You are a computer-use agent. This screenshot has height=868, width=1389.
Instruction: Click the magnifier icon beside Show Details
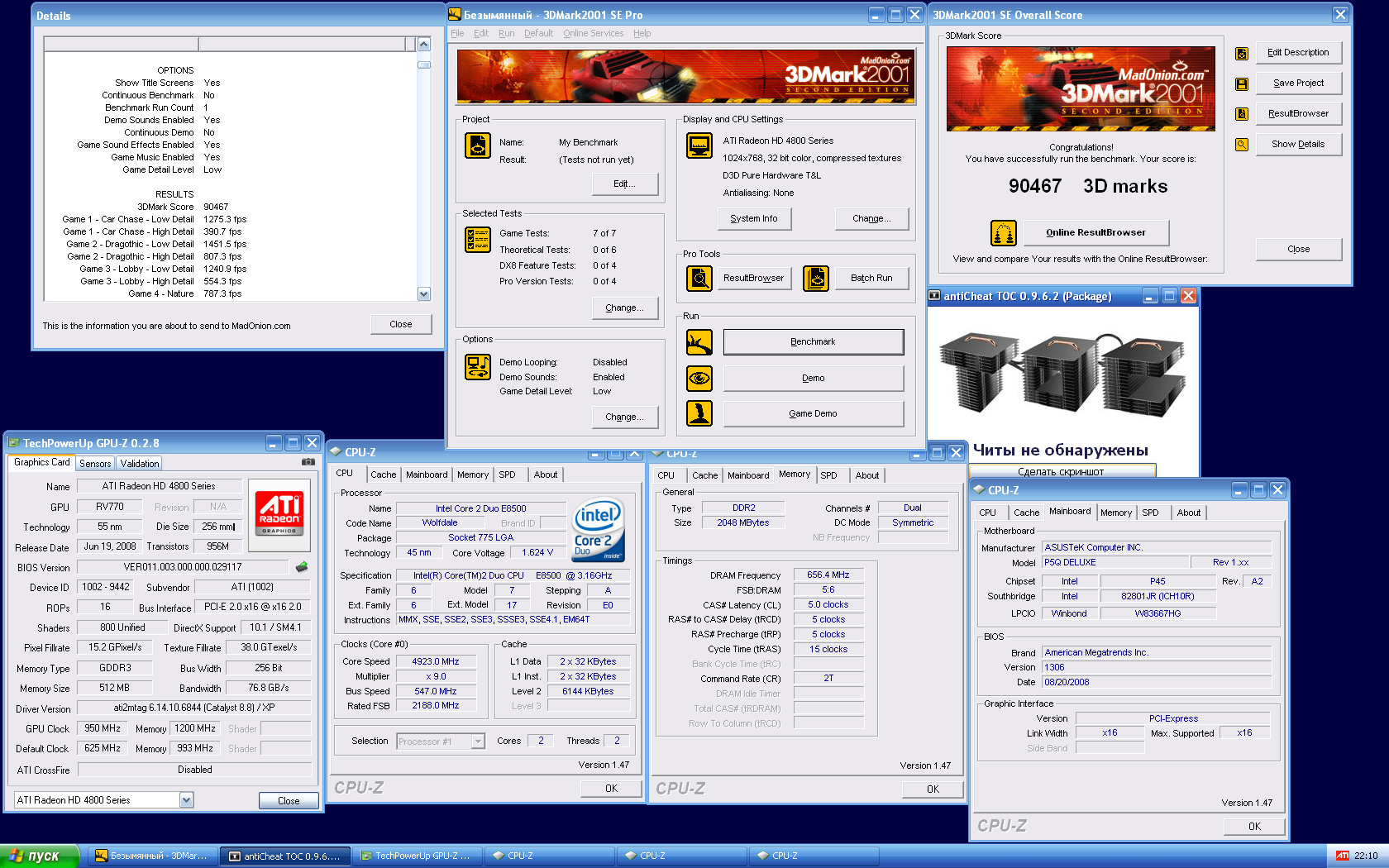click(1242, 145)
